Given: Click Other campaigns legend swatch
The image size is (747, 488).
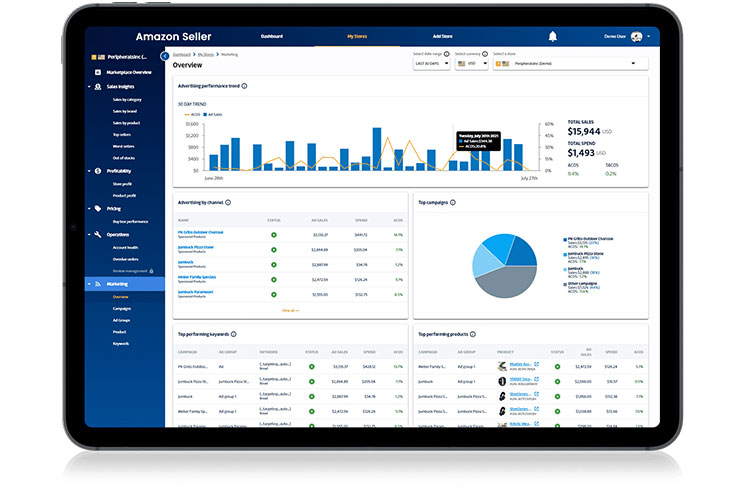Looking at the screenshot, I should (x=565, y=284).
